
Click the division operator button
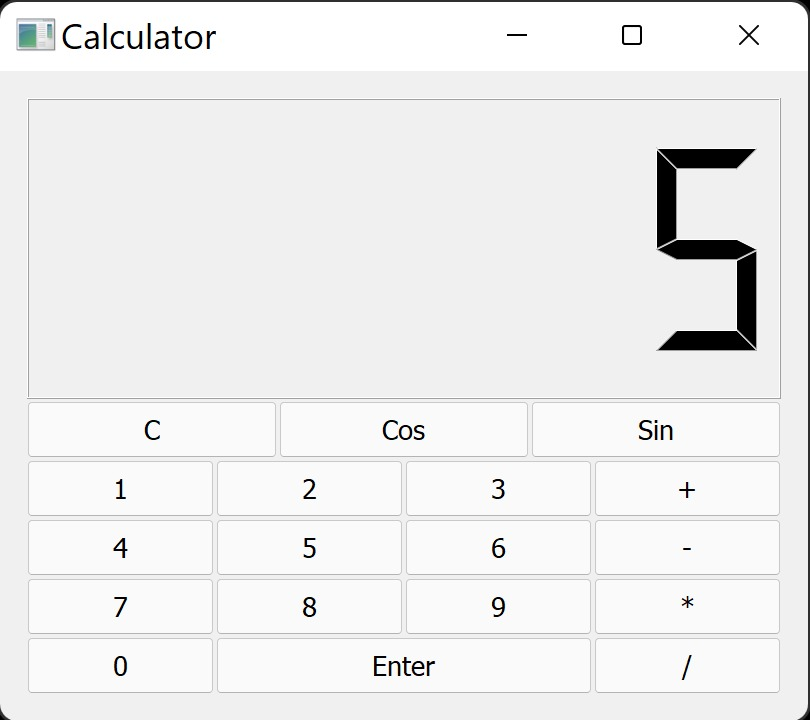687,665
